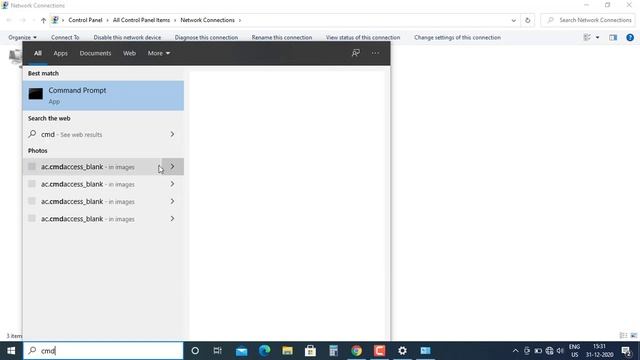640x360 pixels.
Task: Click the taskbar search box with cmd
Action: pos(103,351)
